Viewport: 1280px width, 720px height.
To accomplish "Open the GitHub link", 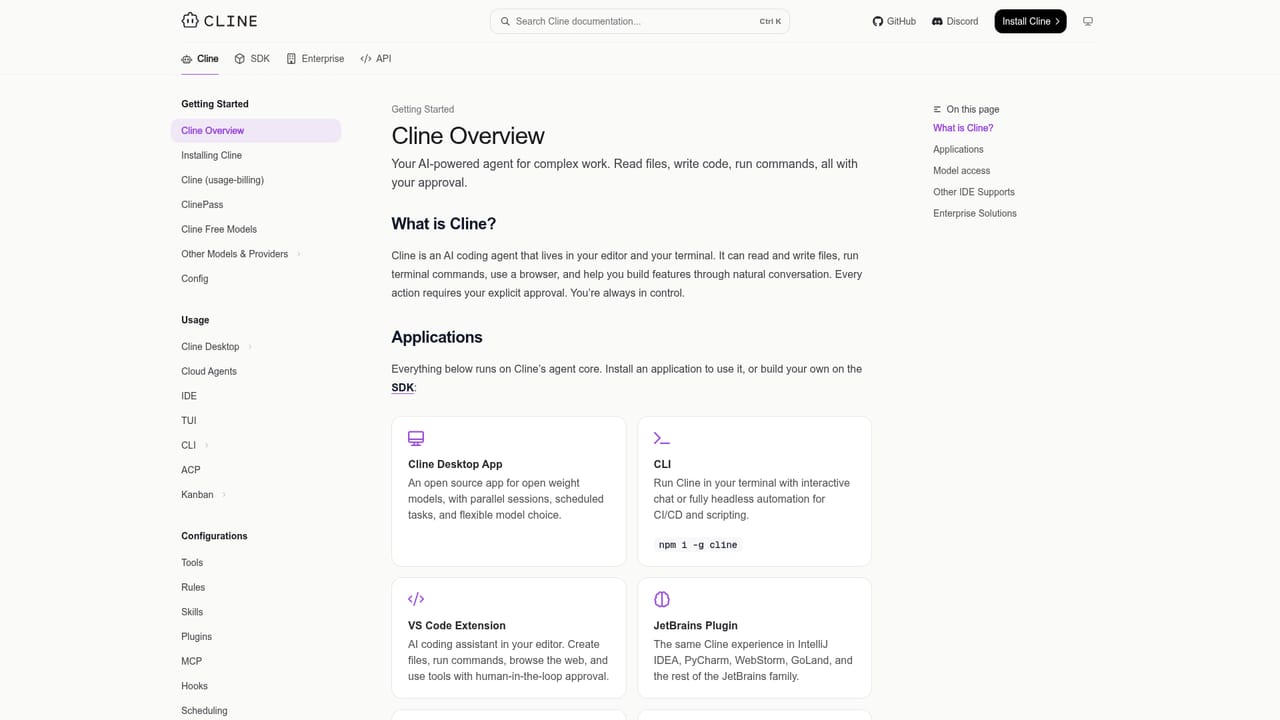I will click(894, 21).
